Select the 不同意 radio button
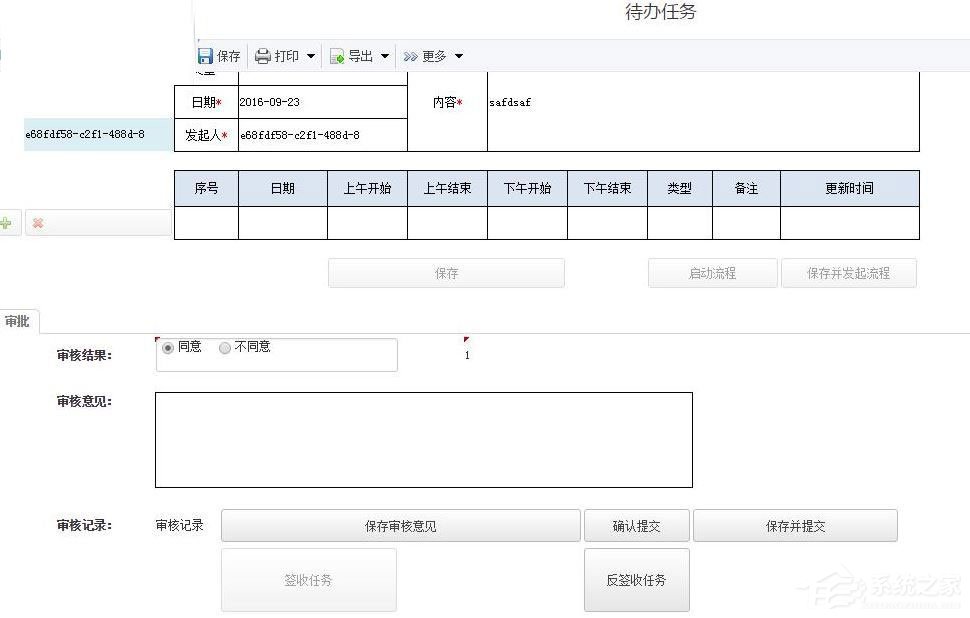Screen dimensions: 970x618 pyautogui.click(x=225, y=348)
